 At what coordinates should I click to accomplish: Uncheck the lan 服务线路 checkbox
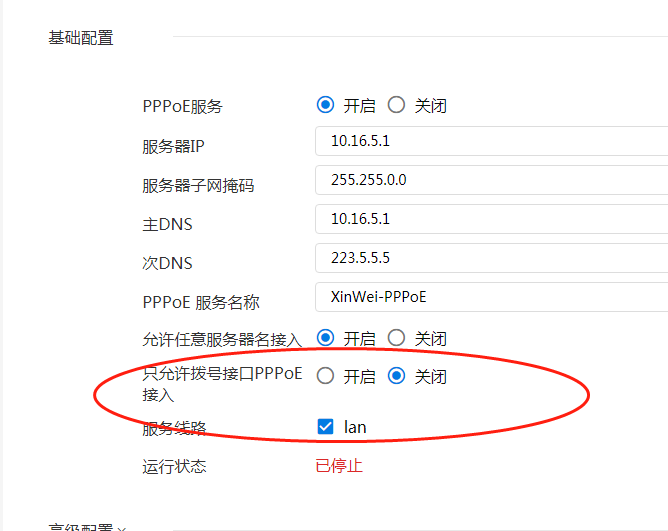325,427
